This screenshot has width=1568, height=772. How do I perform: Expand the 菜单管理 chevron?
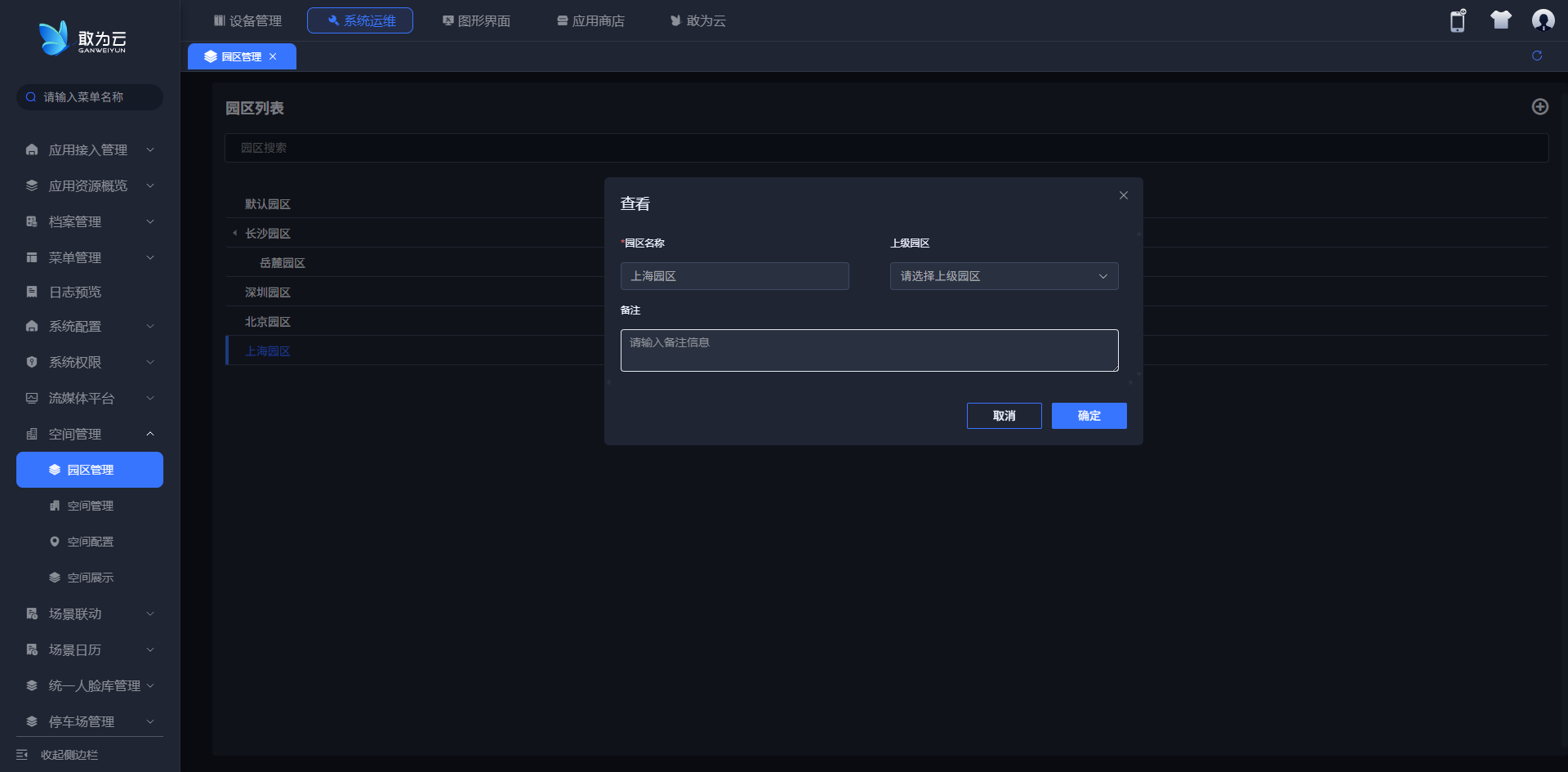[x=150, y=257]
